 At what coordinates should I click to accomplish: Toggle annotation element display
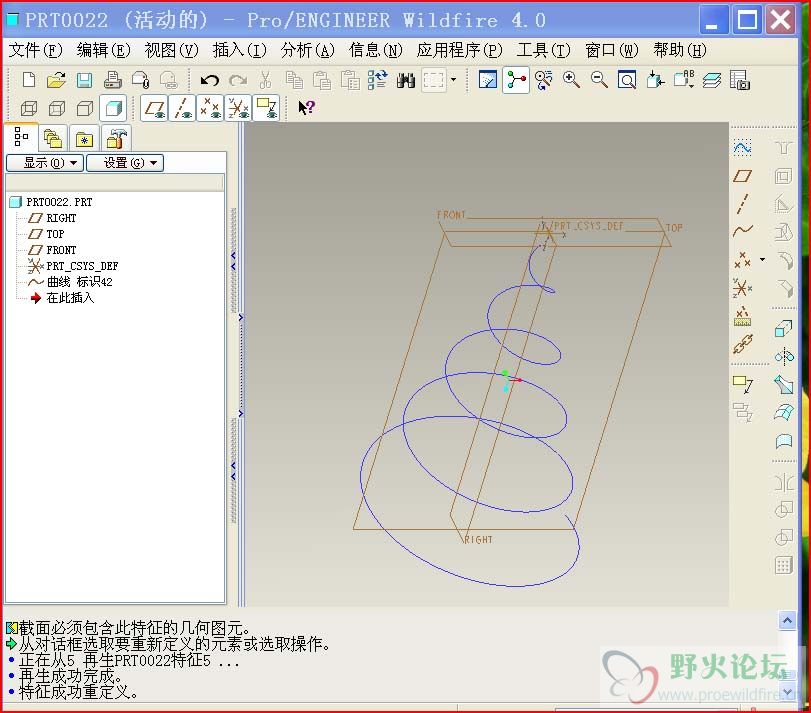point(266,108)
